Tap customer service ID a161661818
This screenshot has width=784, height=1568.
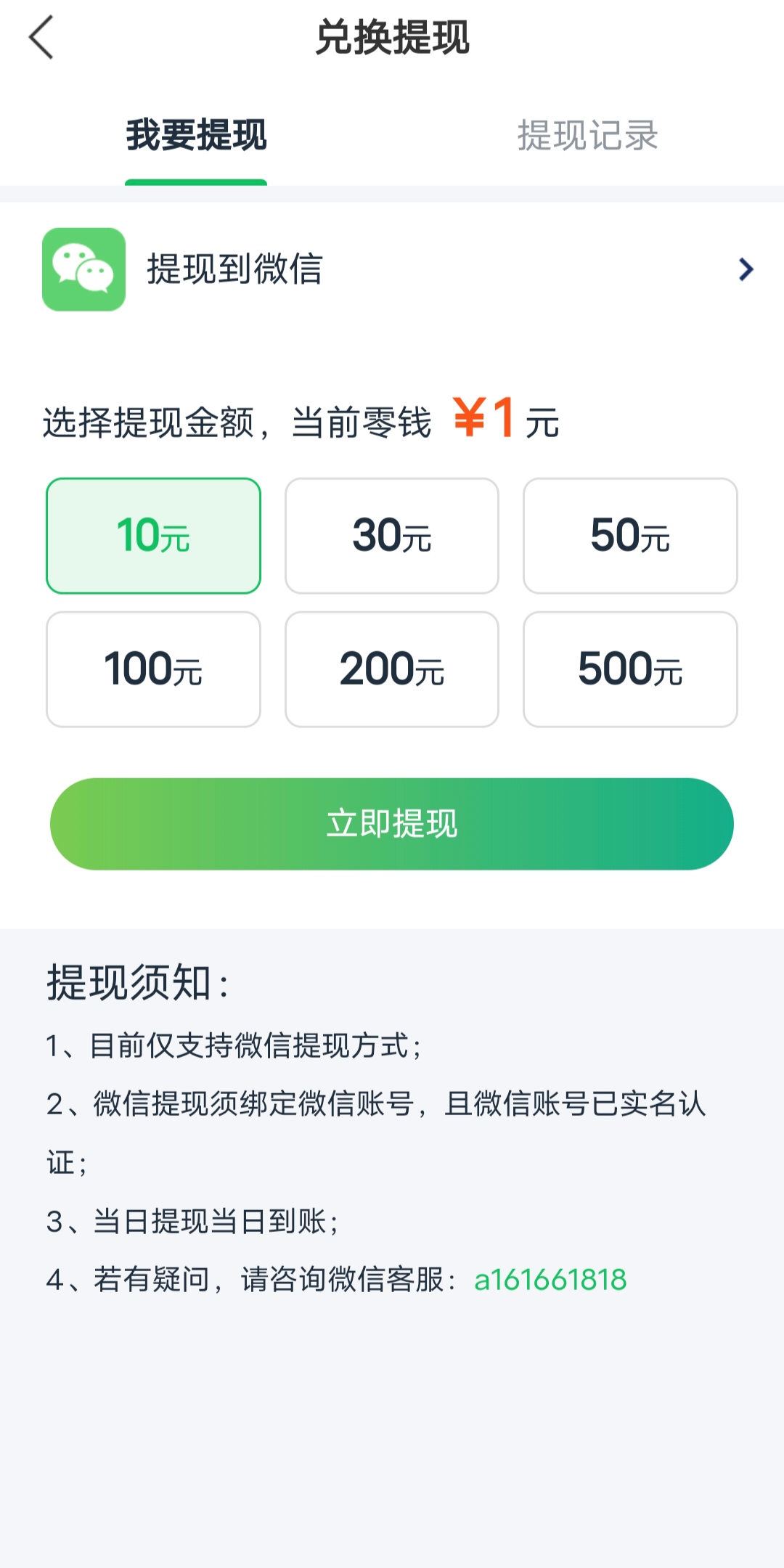550,1280
